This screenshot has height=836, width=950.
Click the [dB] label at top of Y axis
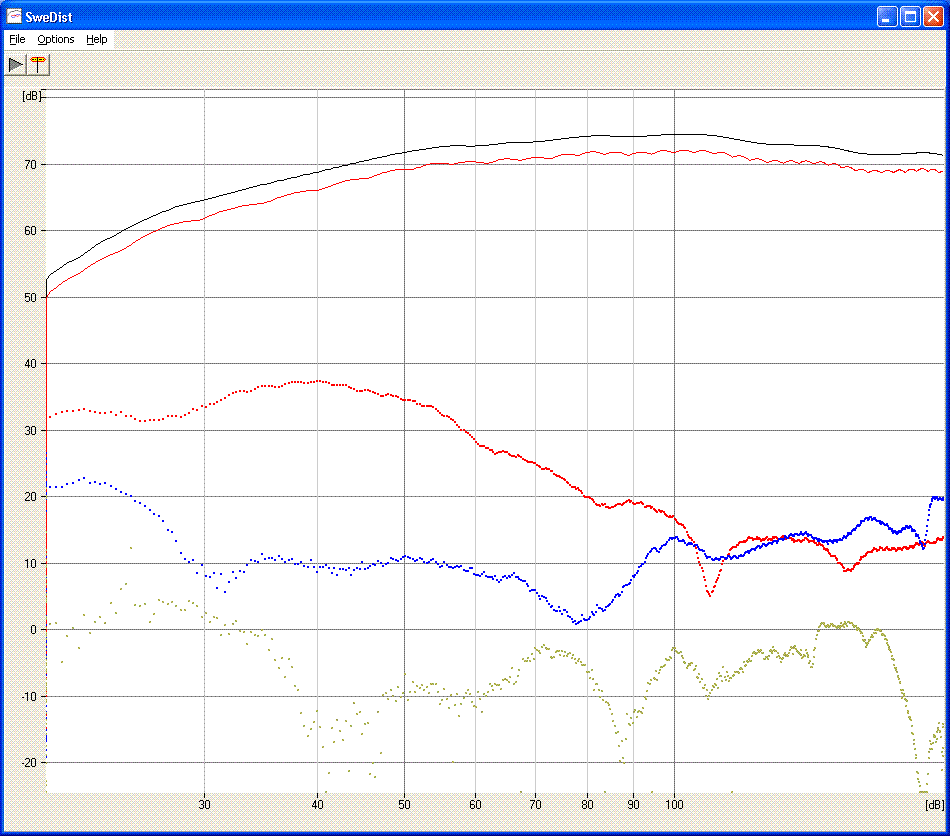[32, 96]
